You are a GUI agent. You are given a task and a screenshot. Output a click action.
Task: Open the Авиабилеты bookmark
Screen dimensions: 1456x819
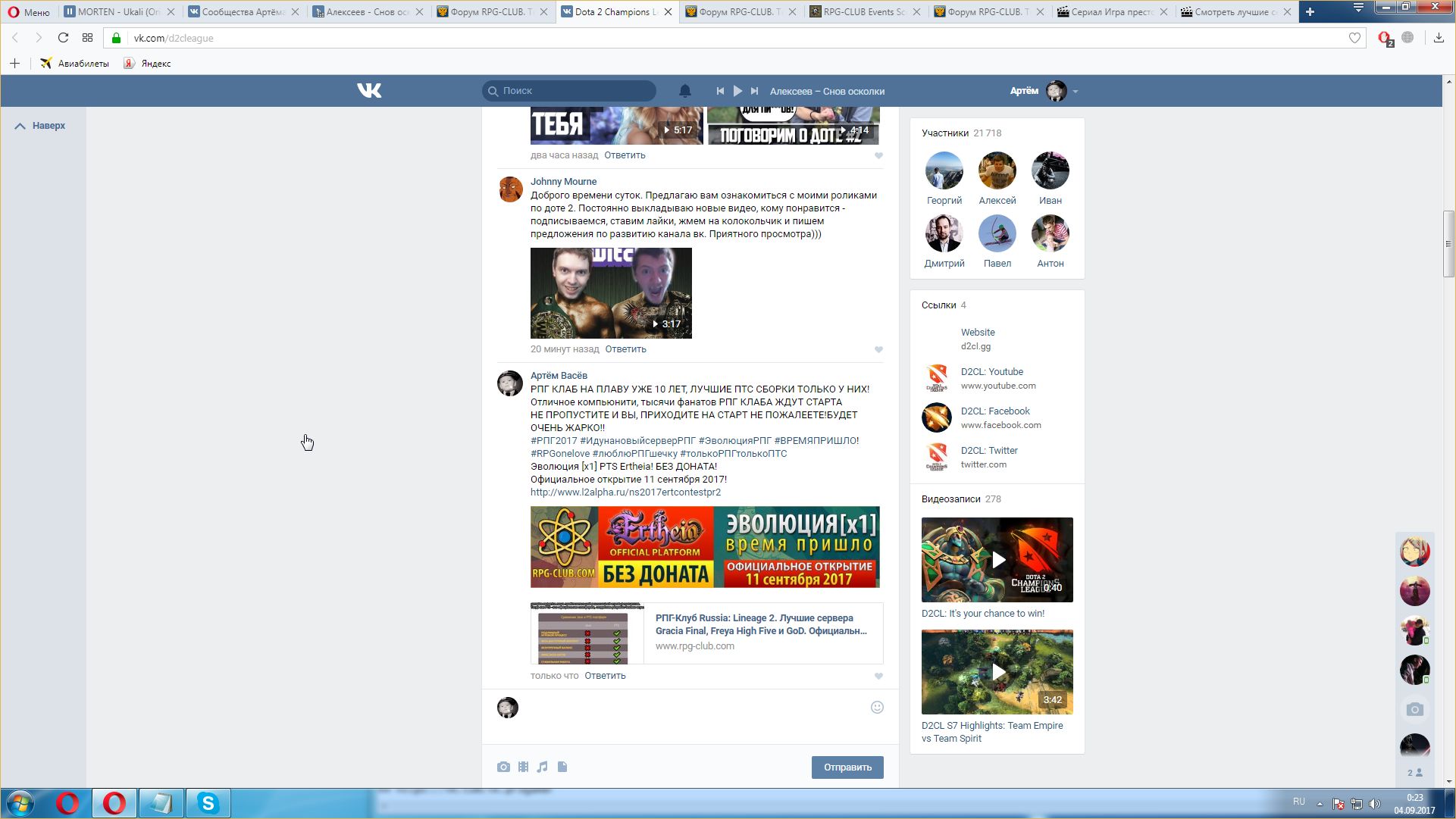pos(75,64)
